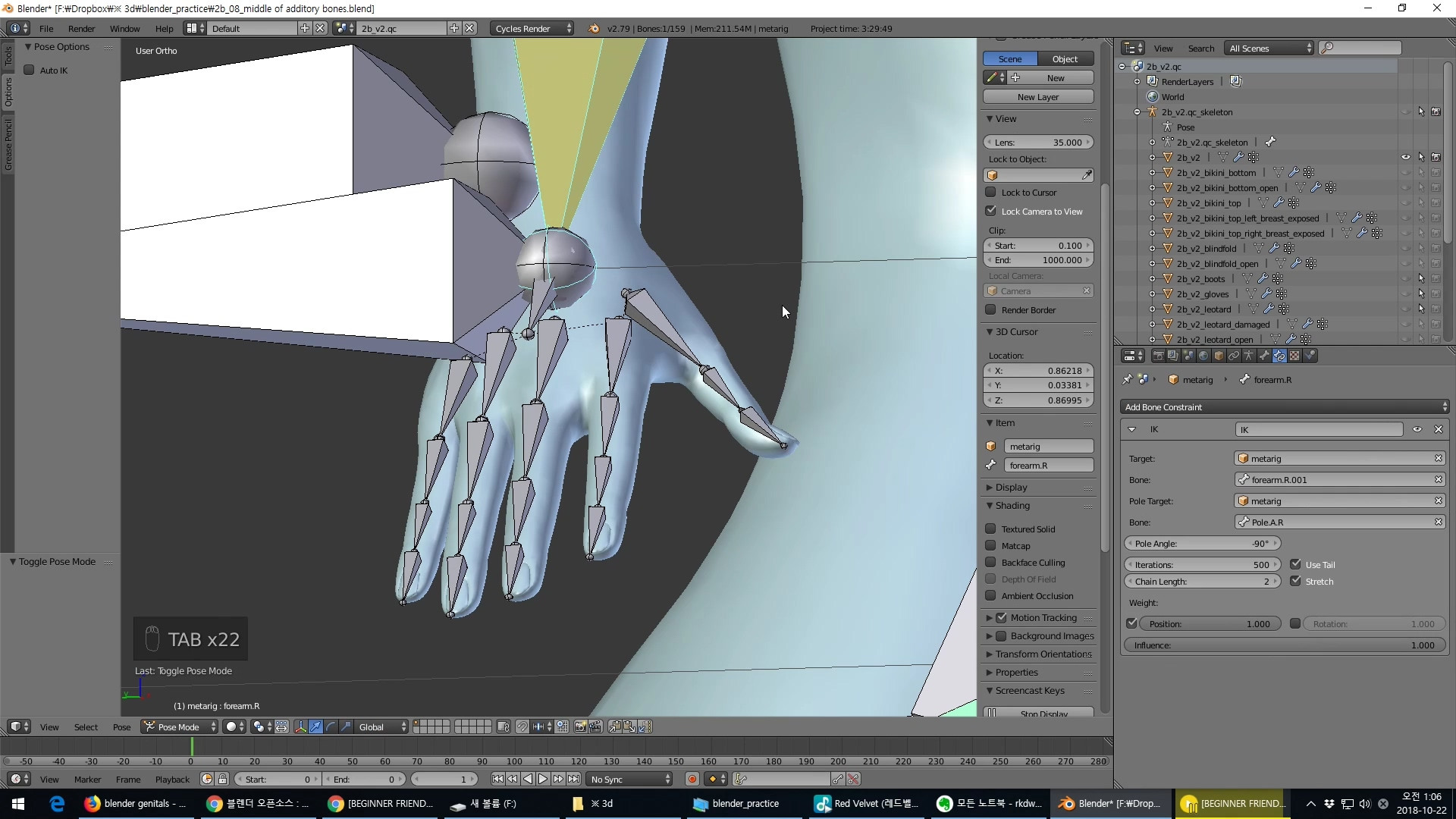Toggle the snap magnet icon in 3D header
The width and height of the screenshot is (1456, 819).
(x=522, y=726)
